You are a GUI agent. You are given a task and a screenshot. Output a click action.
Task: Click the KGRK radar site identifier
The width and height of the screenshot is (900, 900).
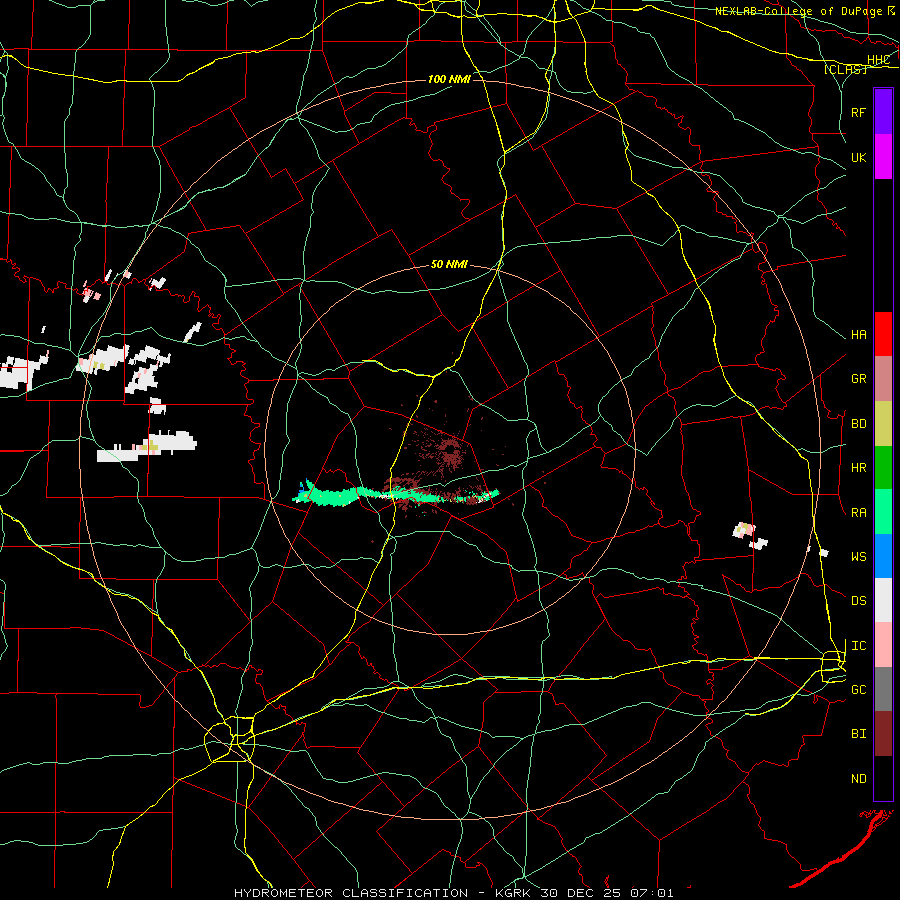[x=513, y=893]
